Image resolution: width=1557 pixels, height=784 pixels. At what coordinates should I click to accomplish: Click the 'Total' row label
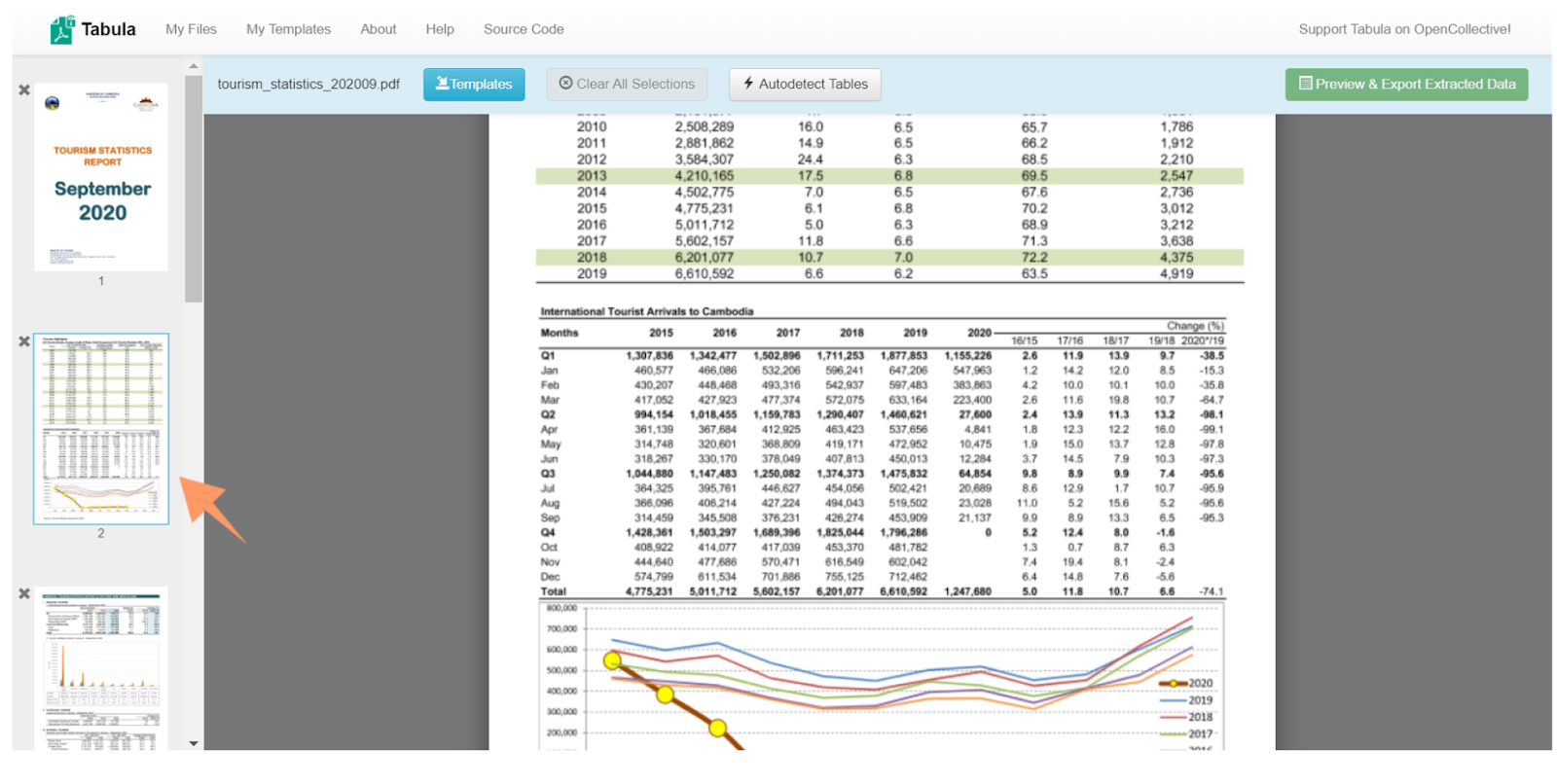pyautogui.click(x=553, y=591)
